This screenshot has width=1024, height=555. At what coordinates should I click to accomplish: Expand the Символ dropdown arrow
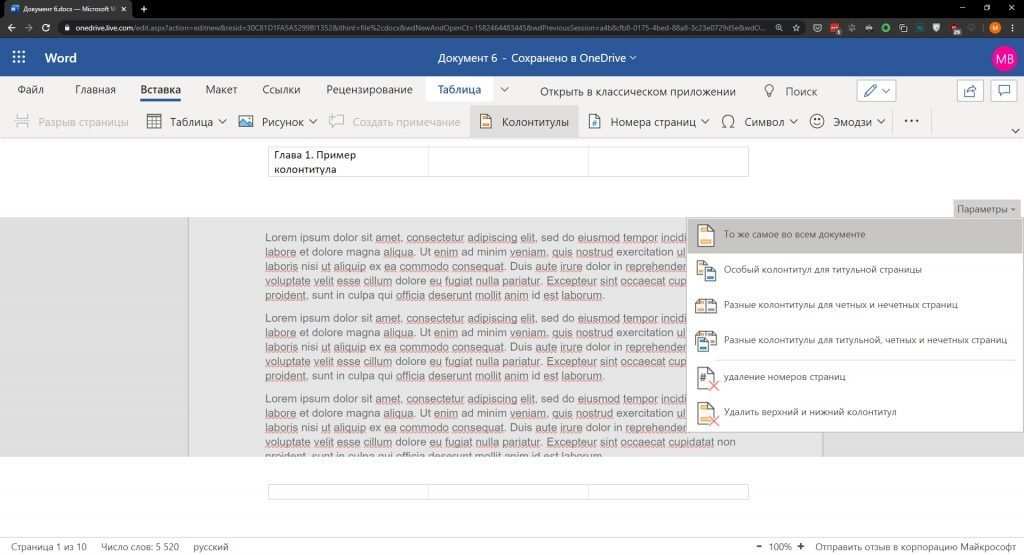[793, 121]
